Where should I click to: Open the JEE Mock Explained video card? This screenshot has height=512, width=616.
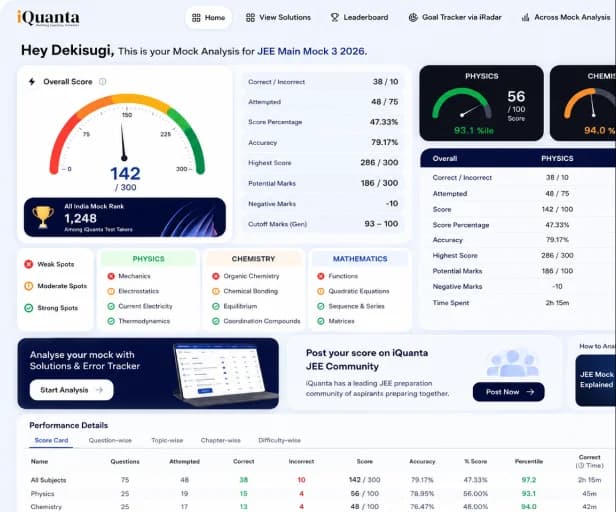point(596,380)
